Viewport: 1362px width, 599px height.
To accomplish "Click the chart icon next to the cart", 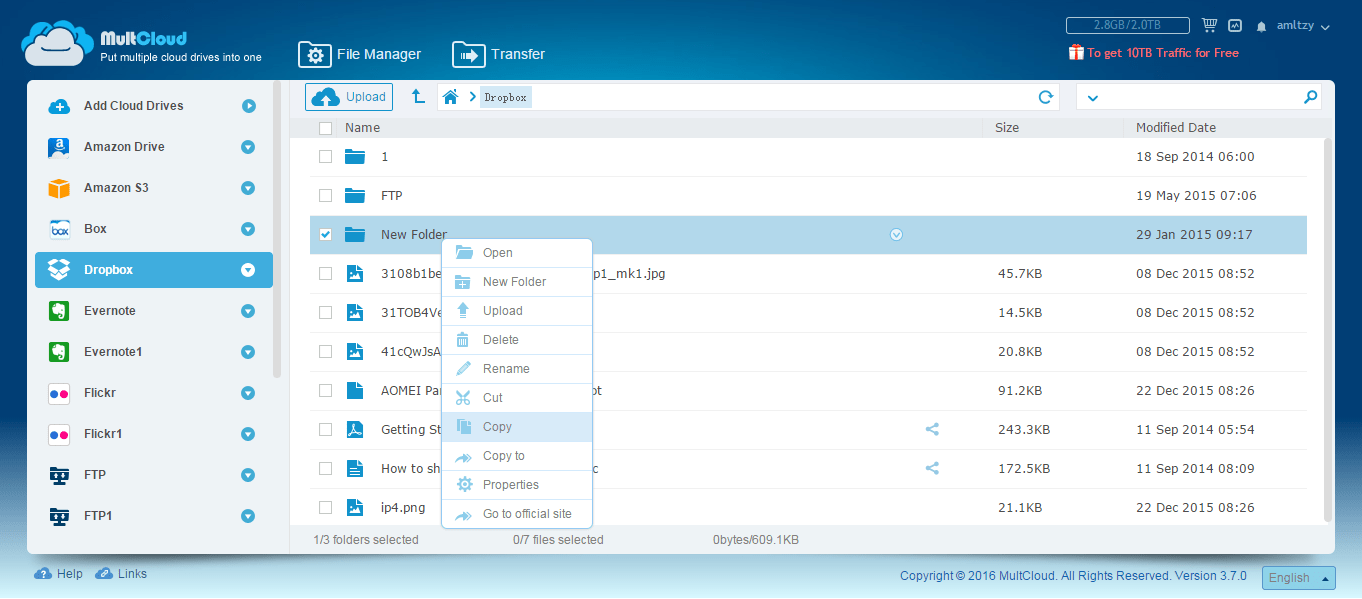I will pos(1234,23).
